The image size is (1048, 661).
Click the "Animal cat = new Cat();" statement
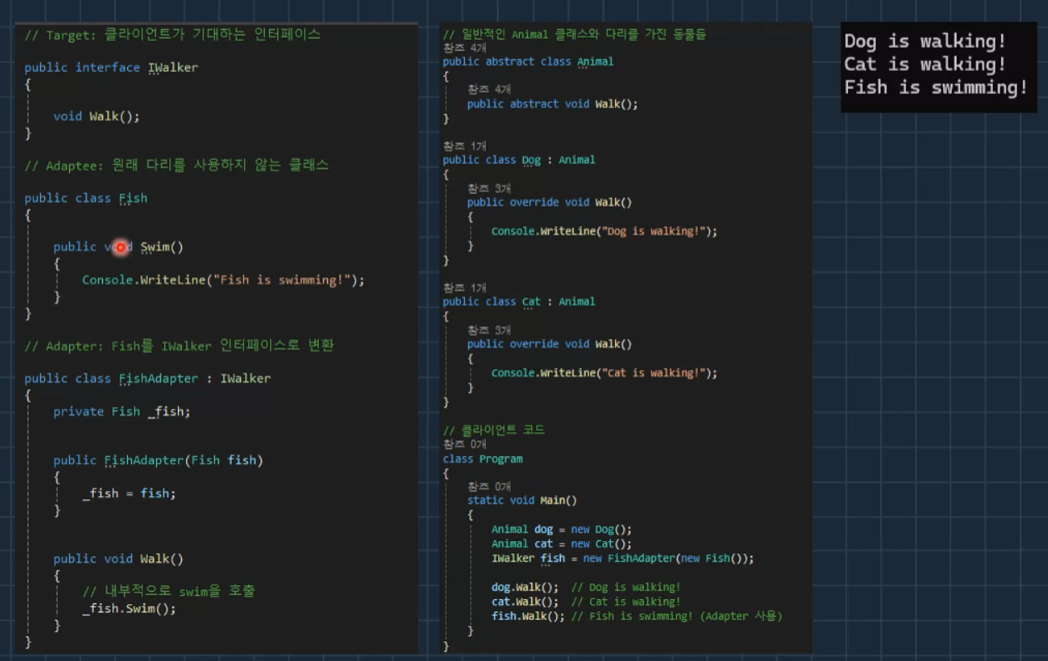coord(561,544)
